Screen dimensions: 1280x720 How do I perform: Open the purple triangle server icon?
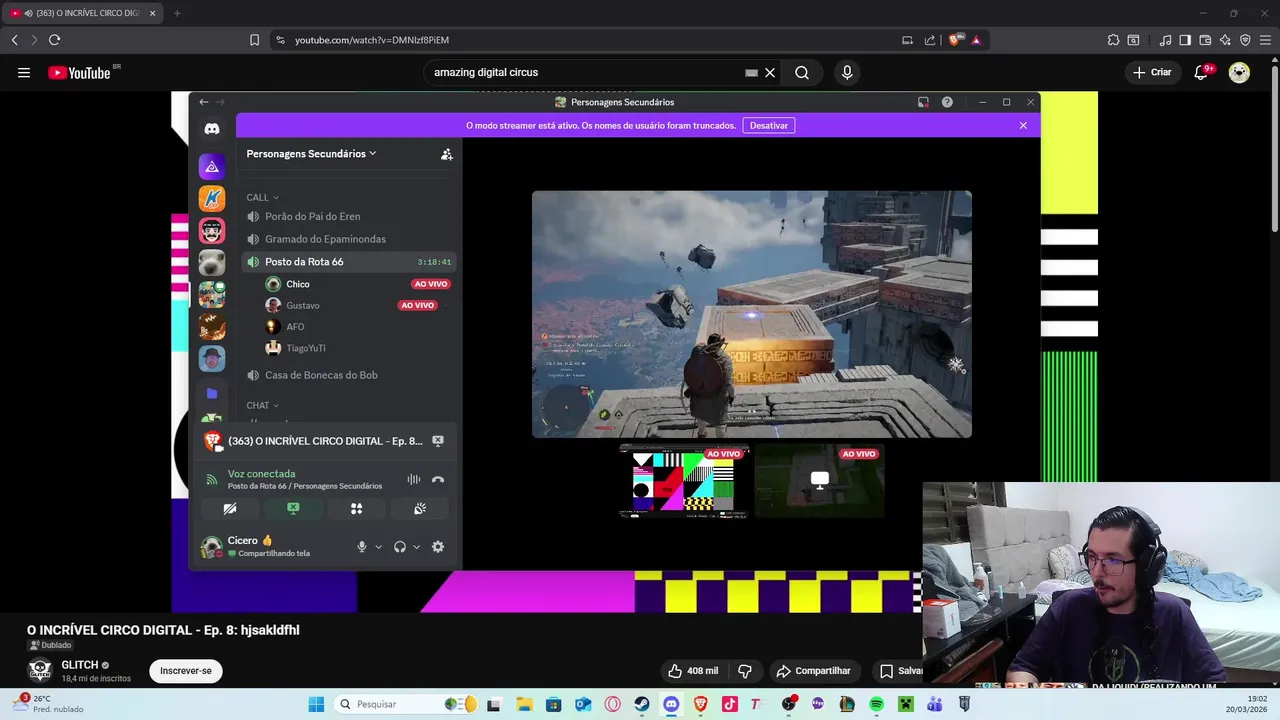(x=212, y=166)
